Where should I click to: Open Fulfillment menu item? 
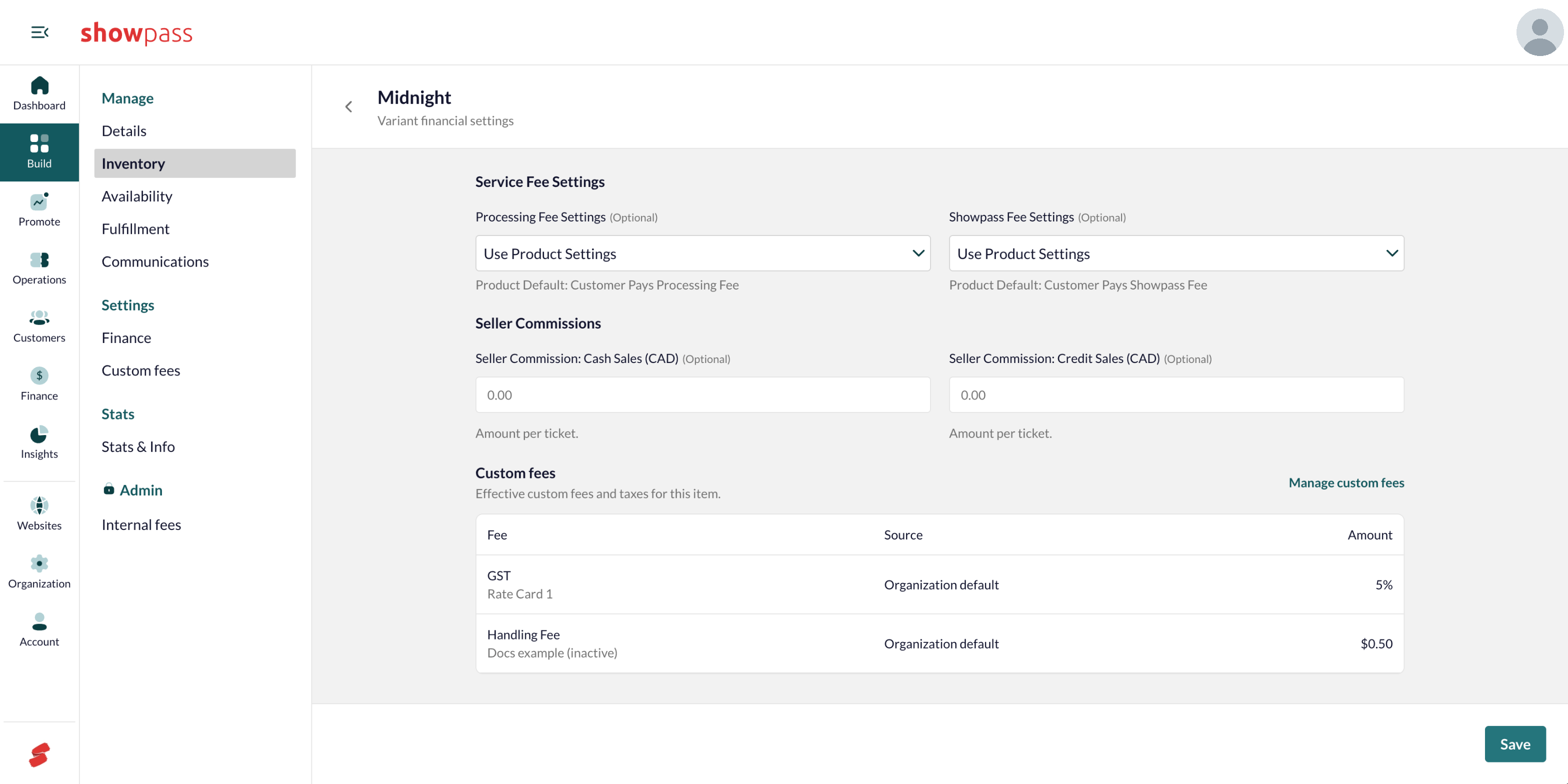(x=135, y=229)
